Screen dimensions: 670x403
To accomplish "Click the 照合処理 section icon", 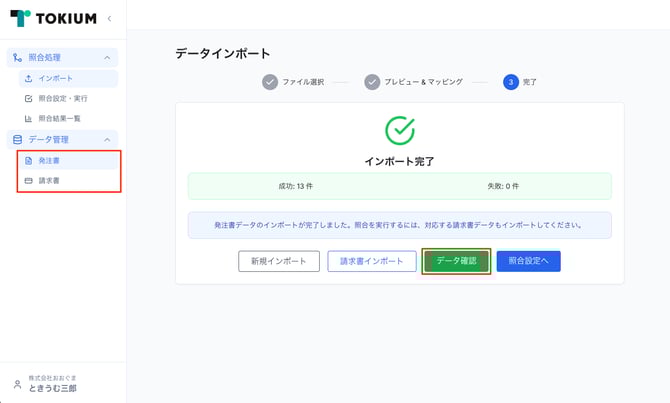I will click(17, 58).
